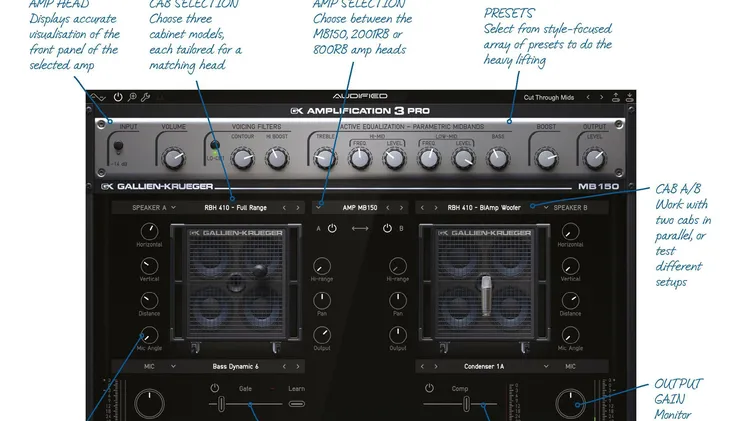Viewport: 750px width, 421px height.
Task: Toggle the Comp power button
Action: 429,388
